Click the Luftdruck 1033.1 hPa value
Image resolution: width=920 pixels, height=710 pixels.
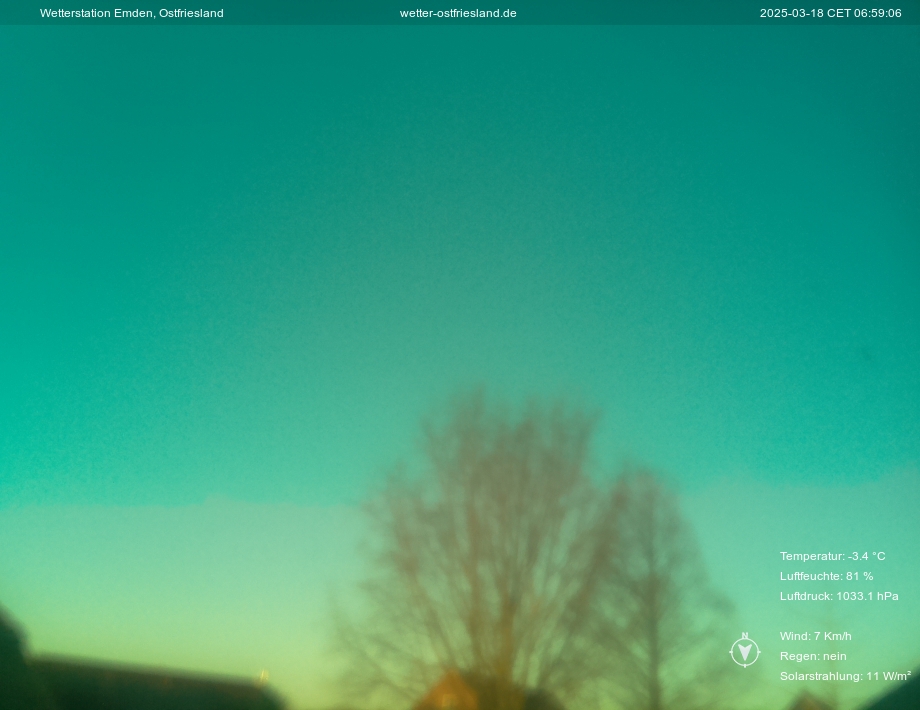click(839, 596)
